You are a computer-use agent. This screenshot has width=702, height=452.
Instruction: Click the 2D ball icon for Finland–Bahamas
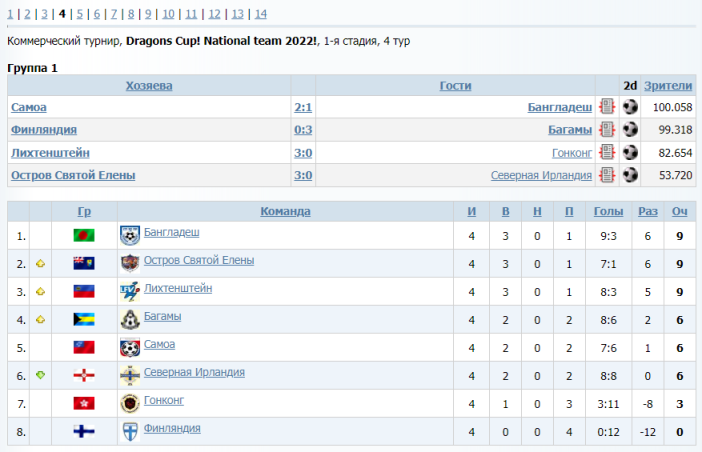pyautogui.click(x=630, y=130)
